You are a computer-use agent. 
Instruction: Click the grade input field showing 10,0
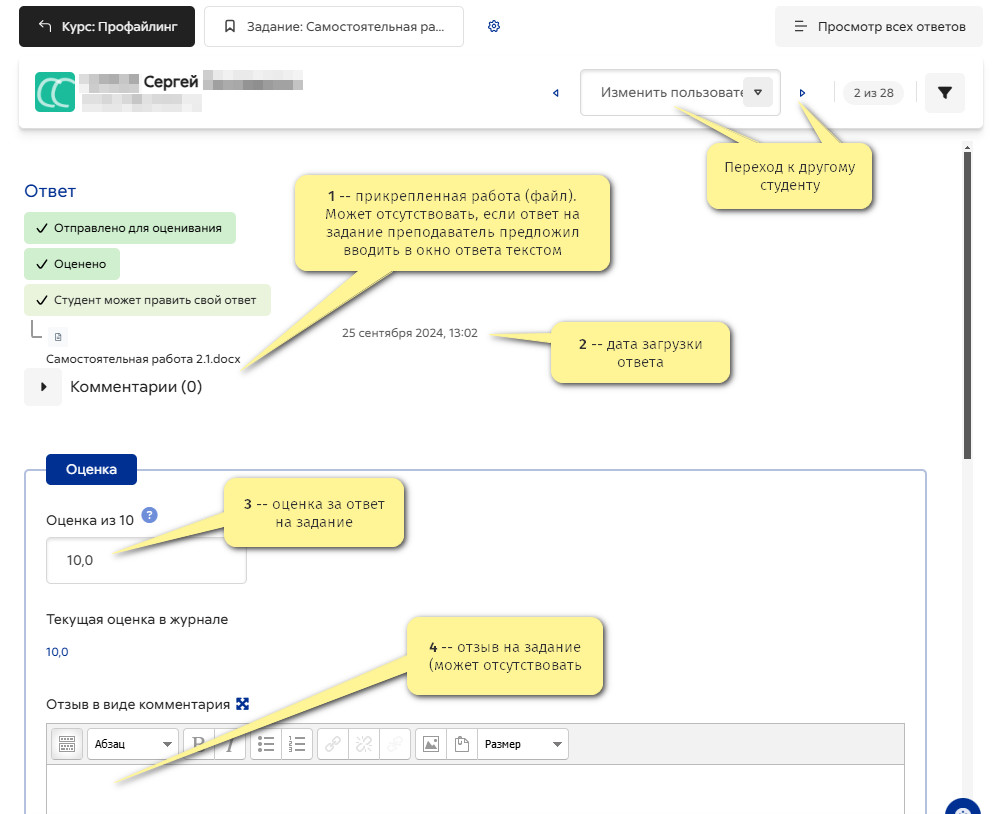tap(146, 560)
